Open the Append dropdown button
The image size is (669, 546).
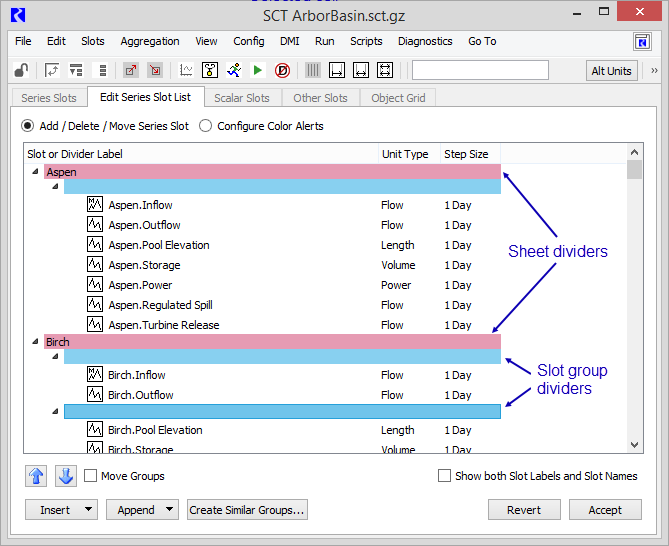(x=142, y=510)
